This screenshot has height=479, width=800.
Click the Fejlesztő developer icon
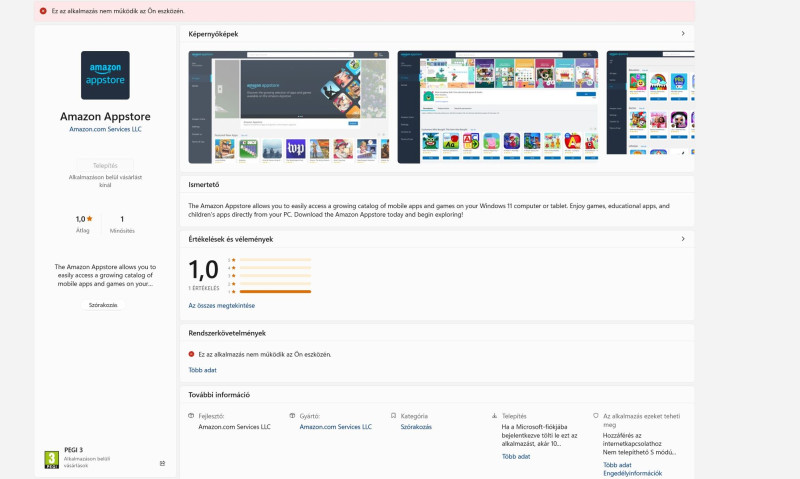(x=191, y=416)
